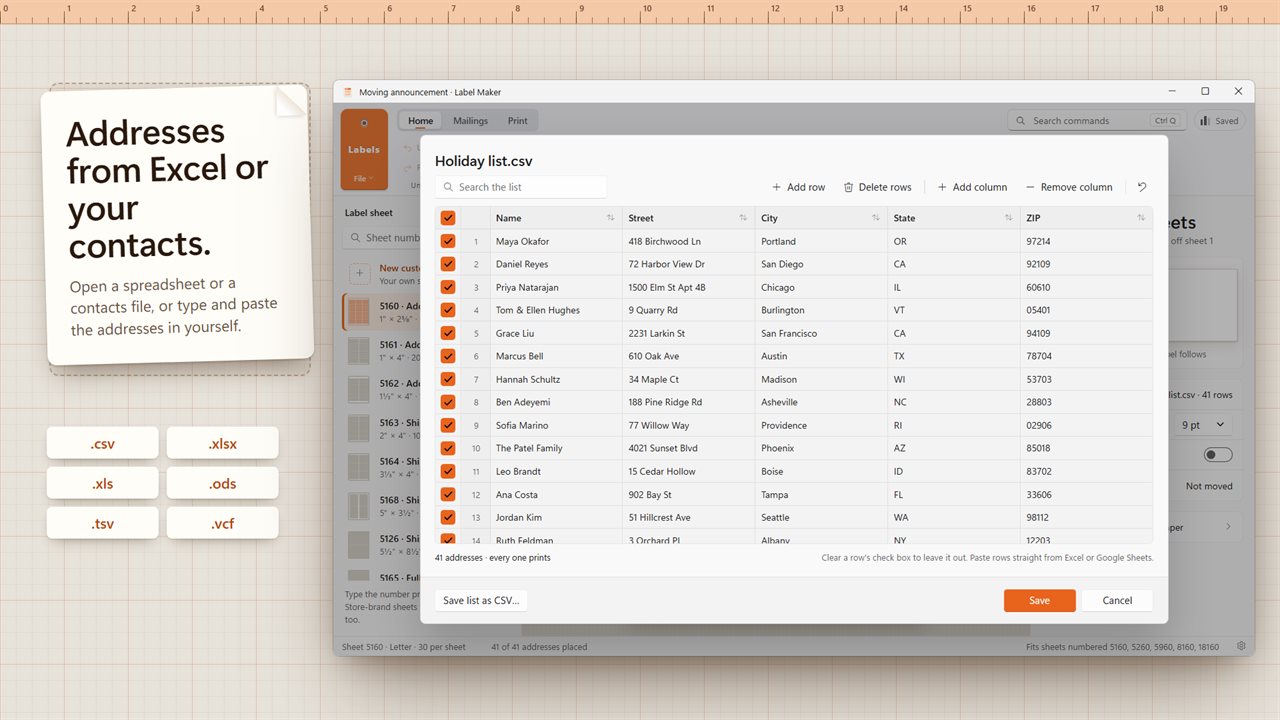
Task: Click the Tom & Ellen Hughes name cell
Action: click(x=556, y=310)
